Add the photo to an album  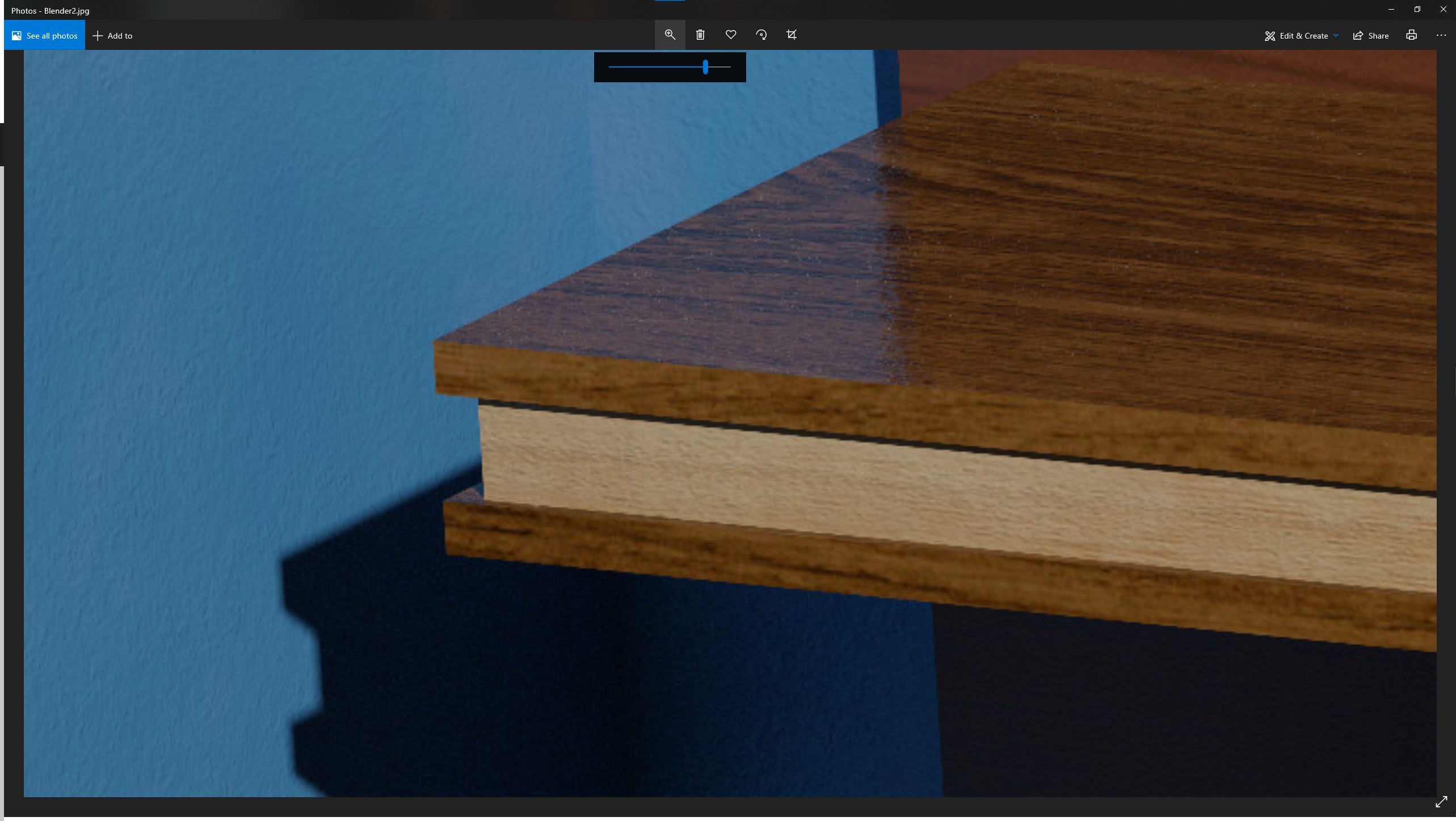[x=112, y=35]
